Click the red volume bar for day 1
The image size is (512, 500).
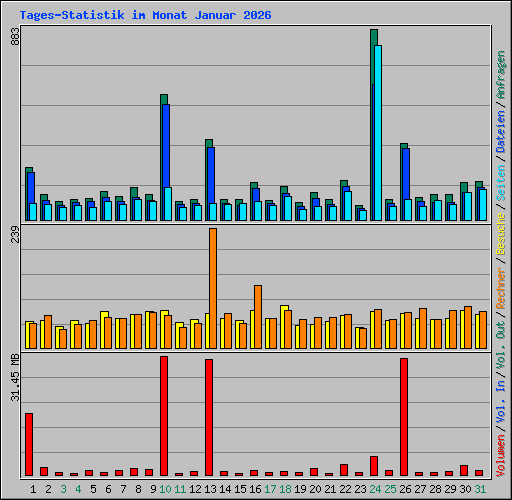tap(29, 444)
